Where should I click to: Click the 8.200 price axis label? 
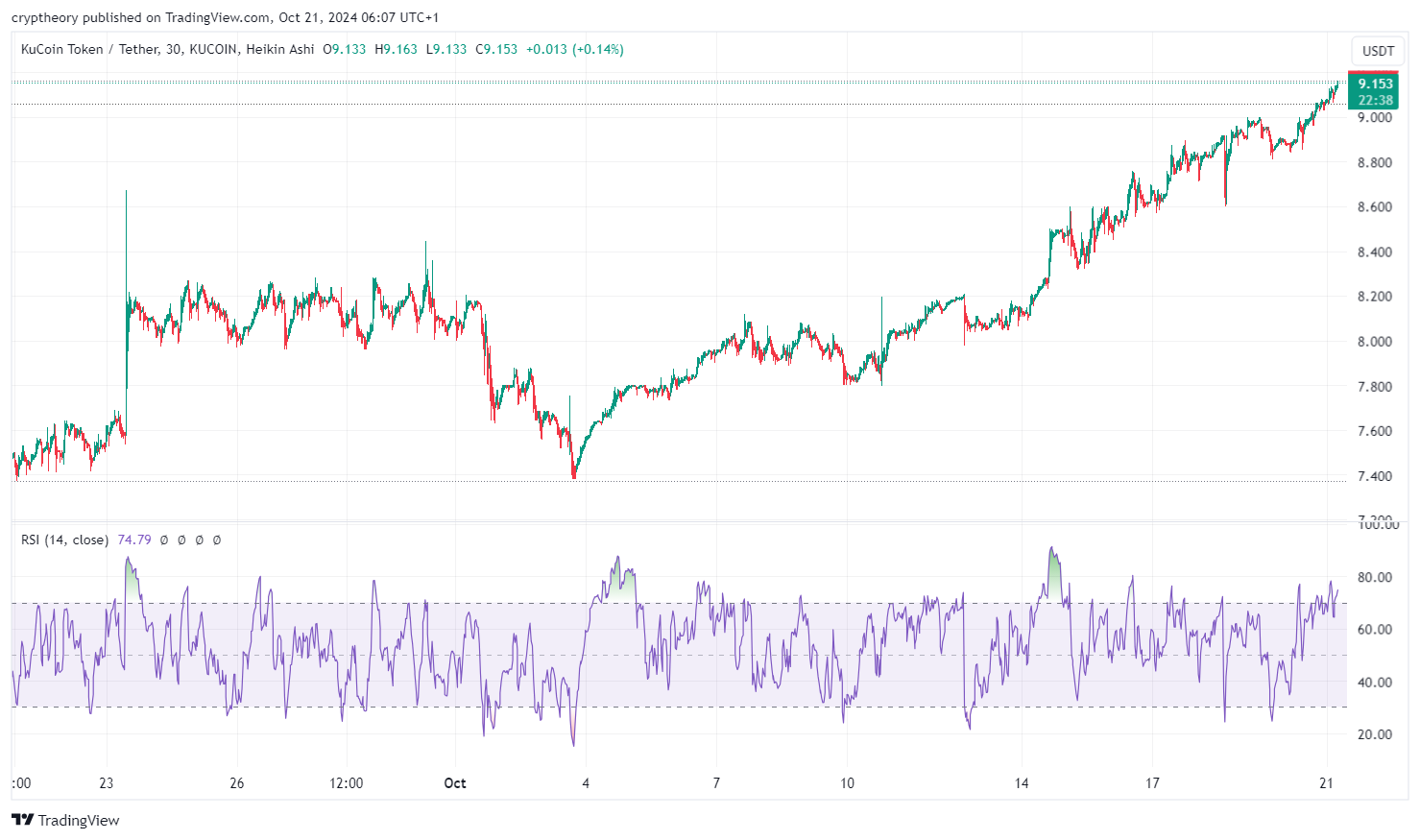pyautogui.click(x=1374, y=297)
